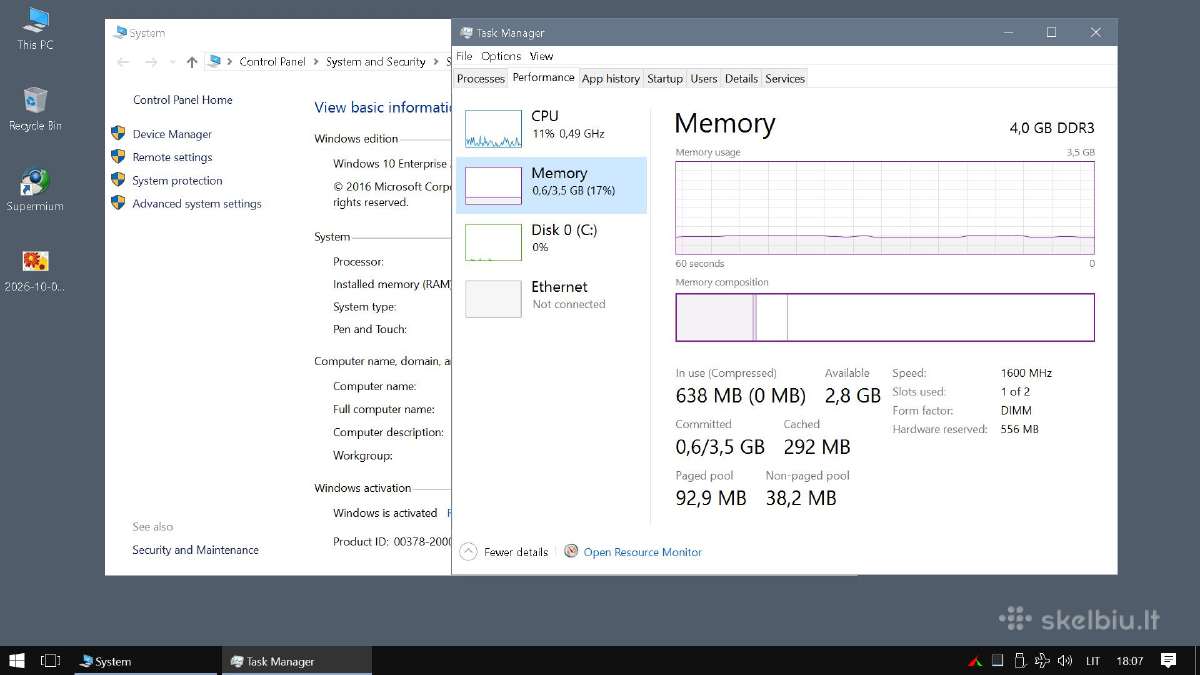Click the forward arrow in System window

(x=151, y=62)
